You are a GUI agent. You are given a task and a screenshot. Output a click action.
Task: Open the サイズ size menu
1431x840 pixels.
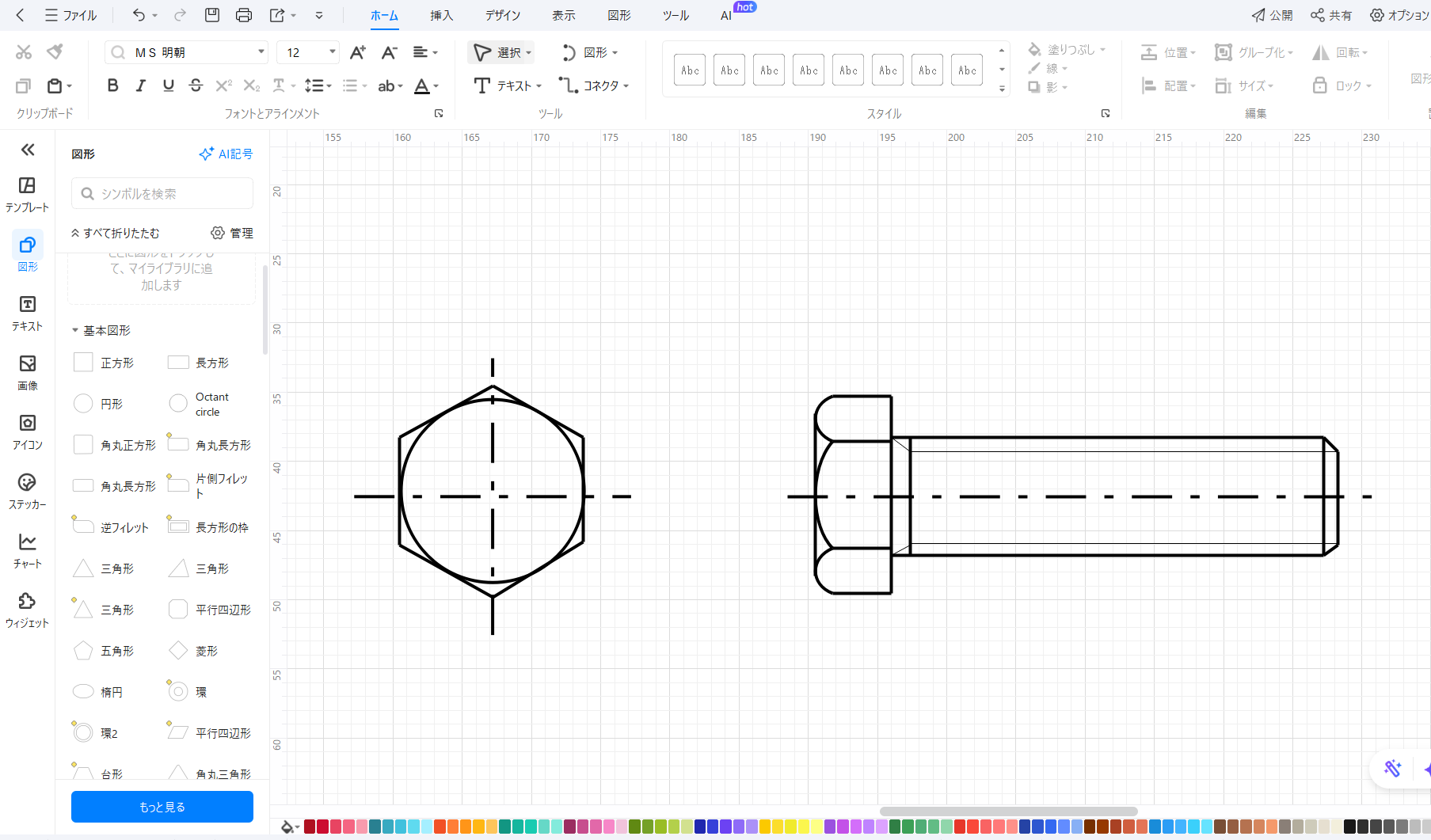pyautogui.click(x=1244, y=86)
